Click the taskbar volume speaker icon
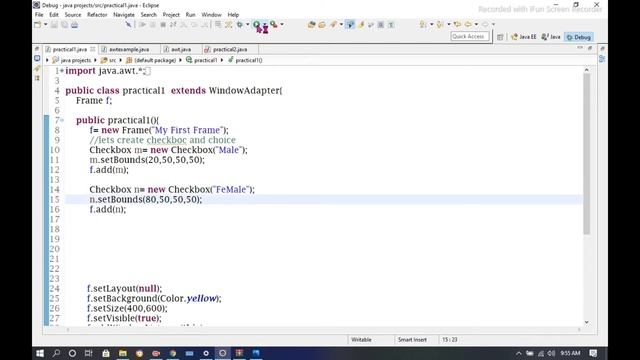This screenshot has width=640, height=360. (551, 353)
